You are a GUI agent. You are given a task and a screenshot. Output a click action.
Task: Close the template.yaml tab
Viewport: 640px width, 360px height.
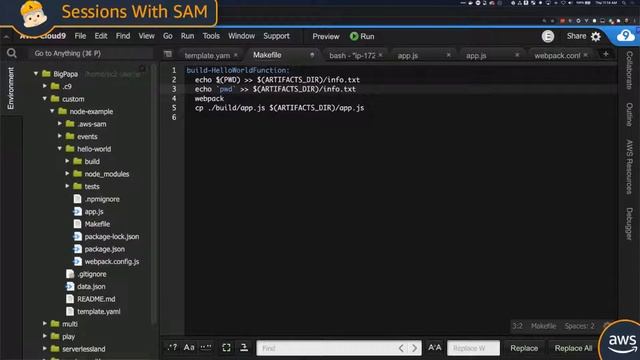[x=236, y=55]
